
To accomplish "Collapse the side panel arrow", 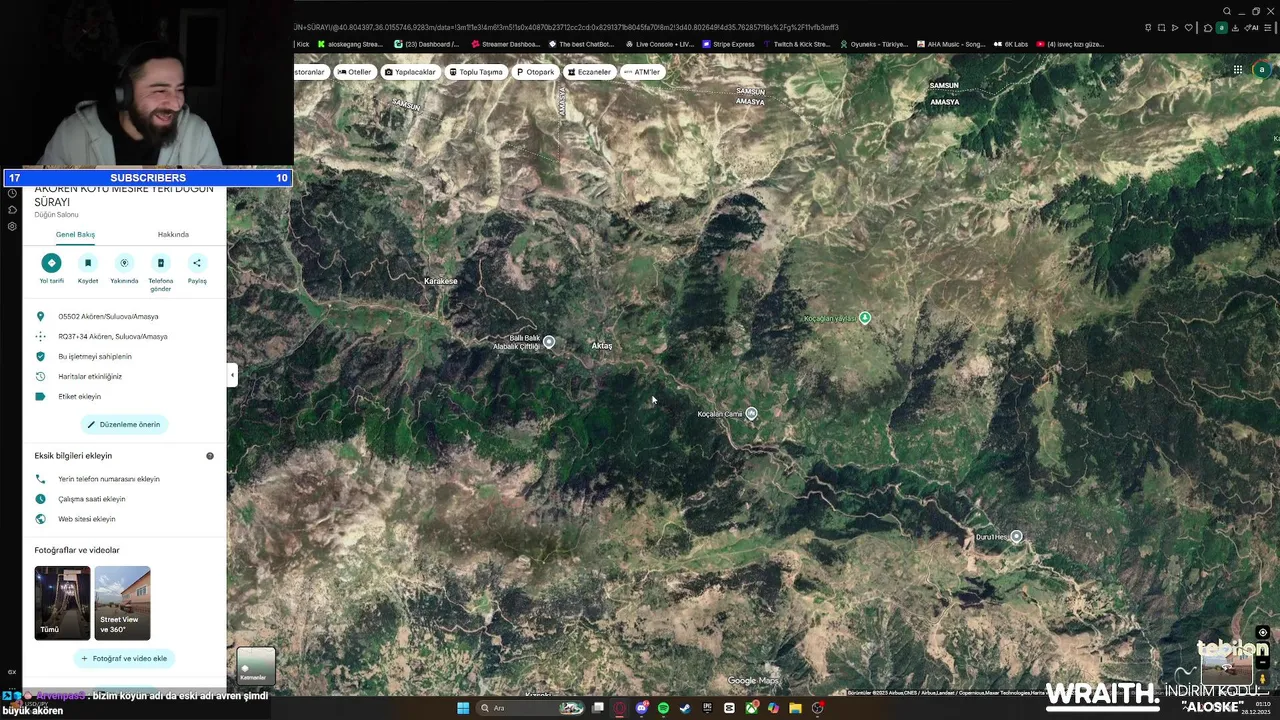I will tap(232, 375).
